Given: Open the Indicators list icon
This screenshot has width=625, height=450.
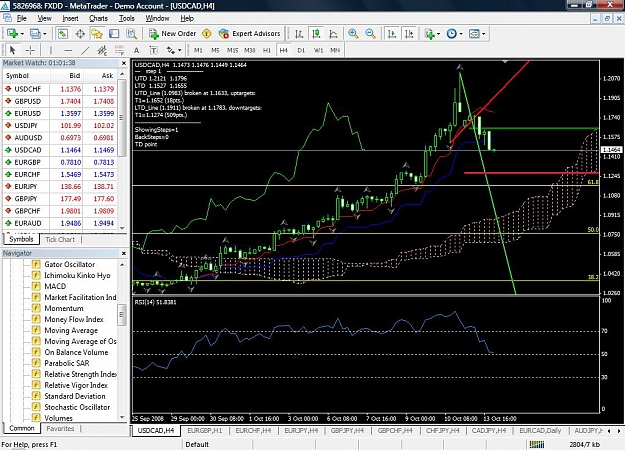Looking at the screenshot, I should click(x=429, y=34).
